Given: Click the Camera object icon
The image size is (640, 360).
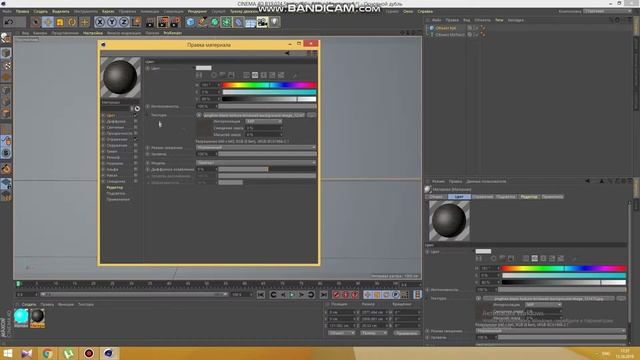Looking at the screenshot, I should point(262,22).
